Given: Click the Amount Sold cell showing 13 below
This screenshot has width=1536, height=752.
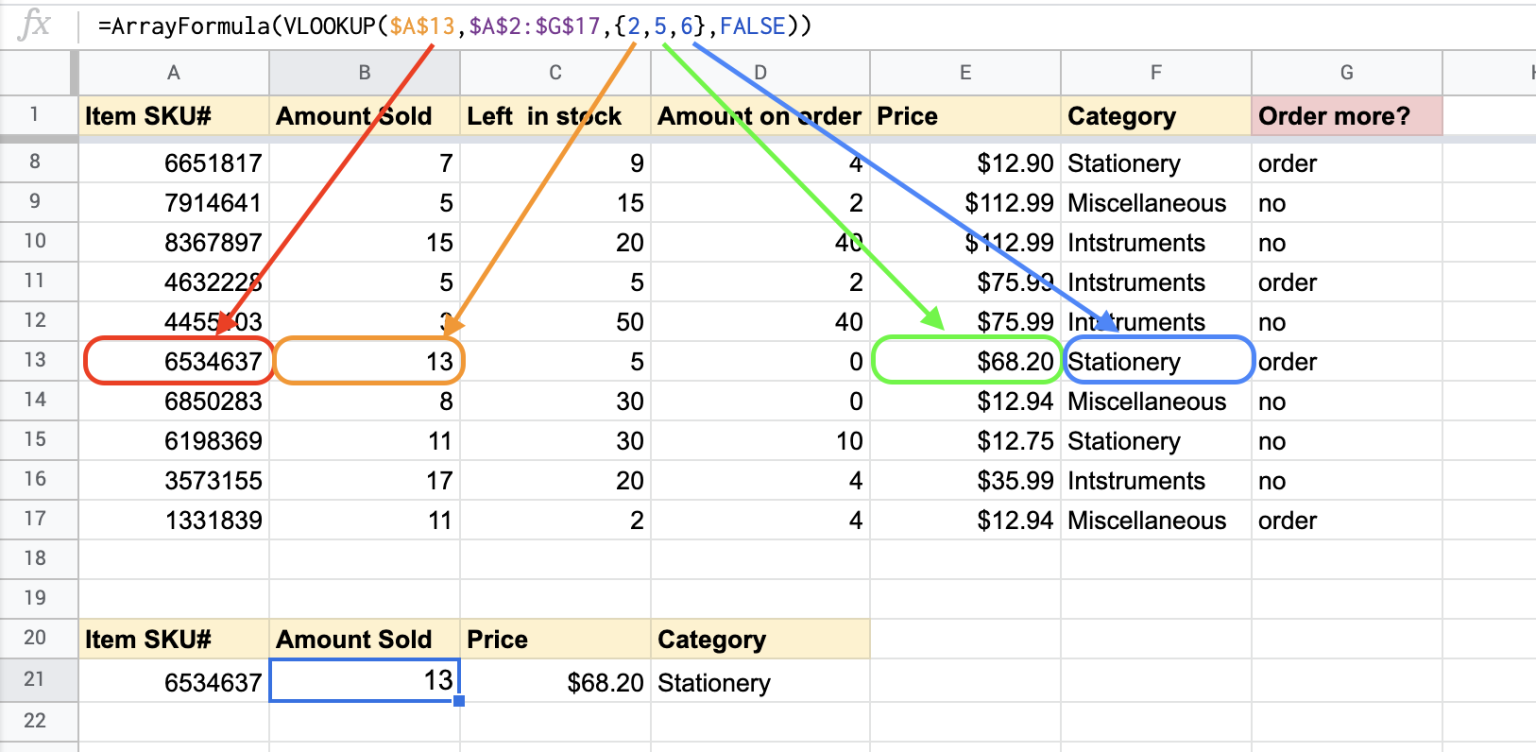Looking at the screenshot, I should (363, 681).
